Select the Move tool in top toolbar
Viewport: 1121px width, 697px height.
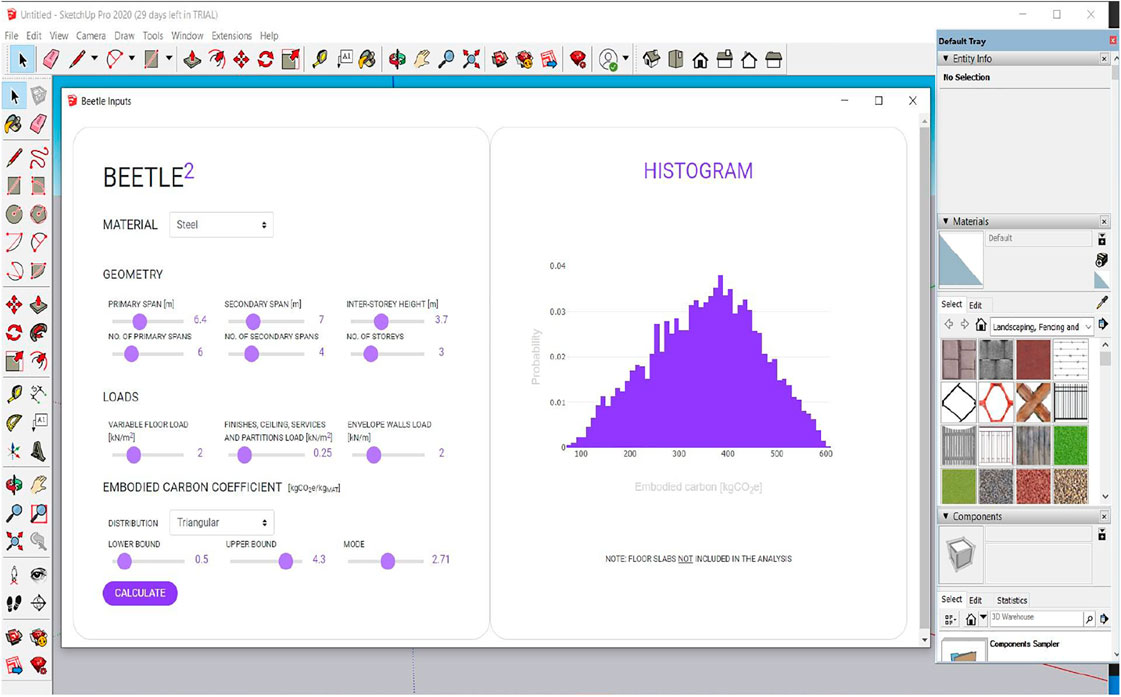click(x=241, y=59)
